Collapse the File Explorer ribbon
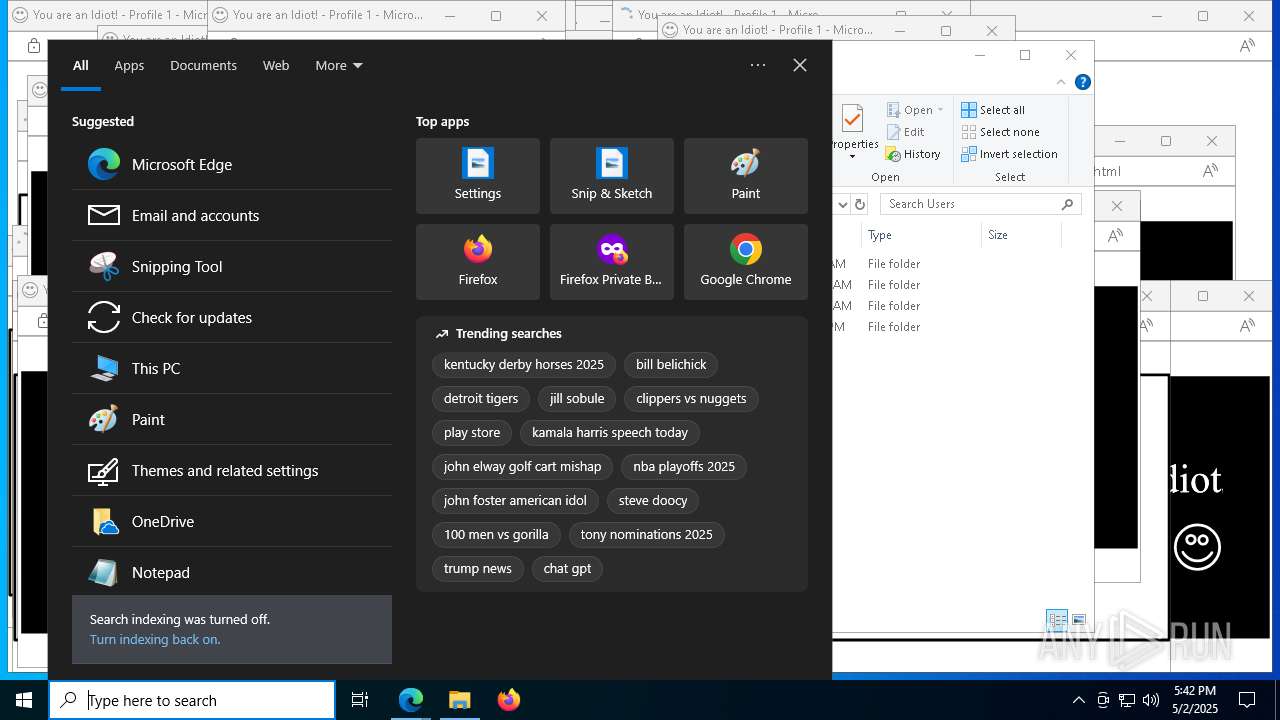Viewport: 1280px width, 720px height. (1061, 82)
